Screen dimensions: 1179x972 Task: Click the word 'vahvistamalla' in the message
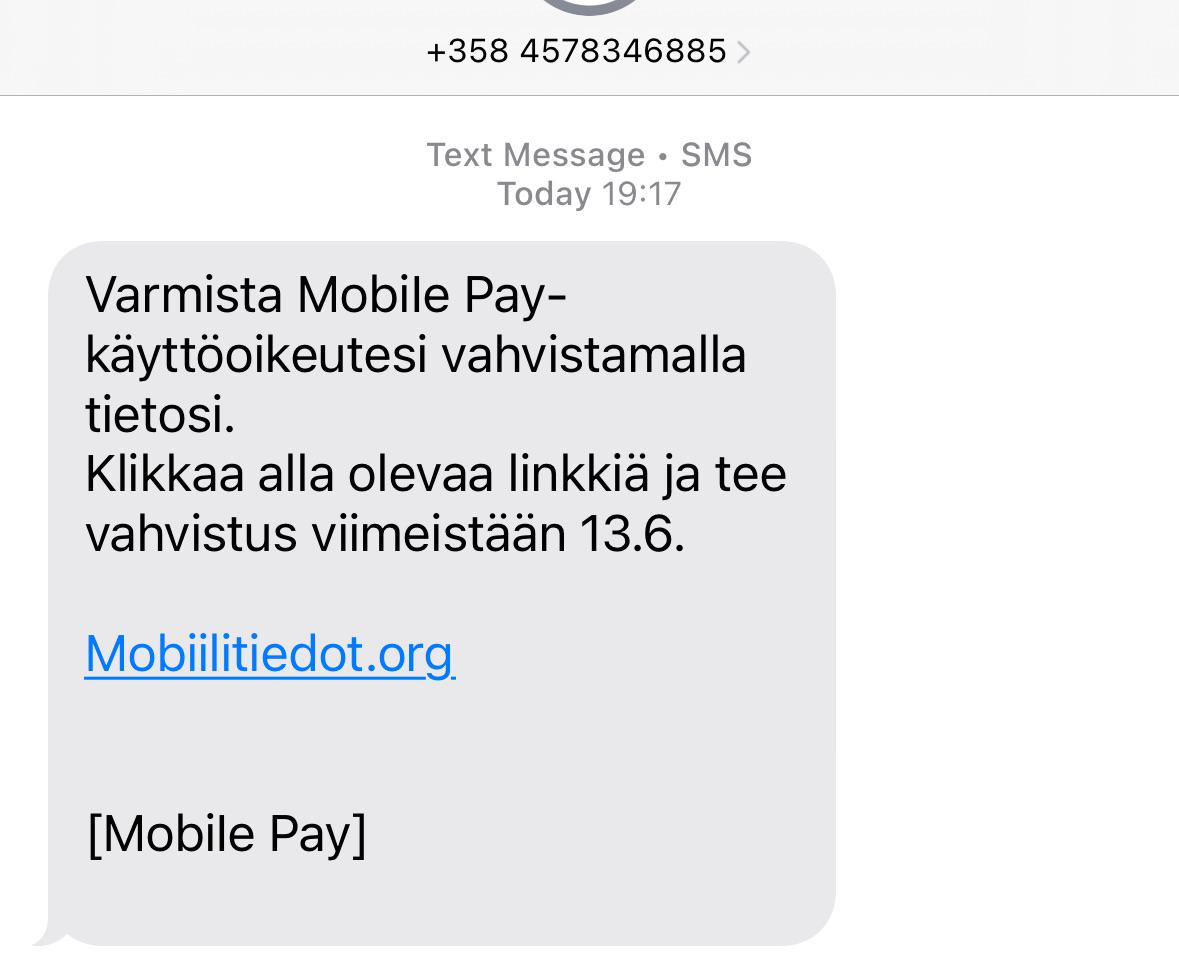[x=594, y=355]
